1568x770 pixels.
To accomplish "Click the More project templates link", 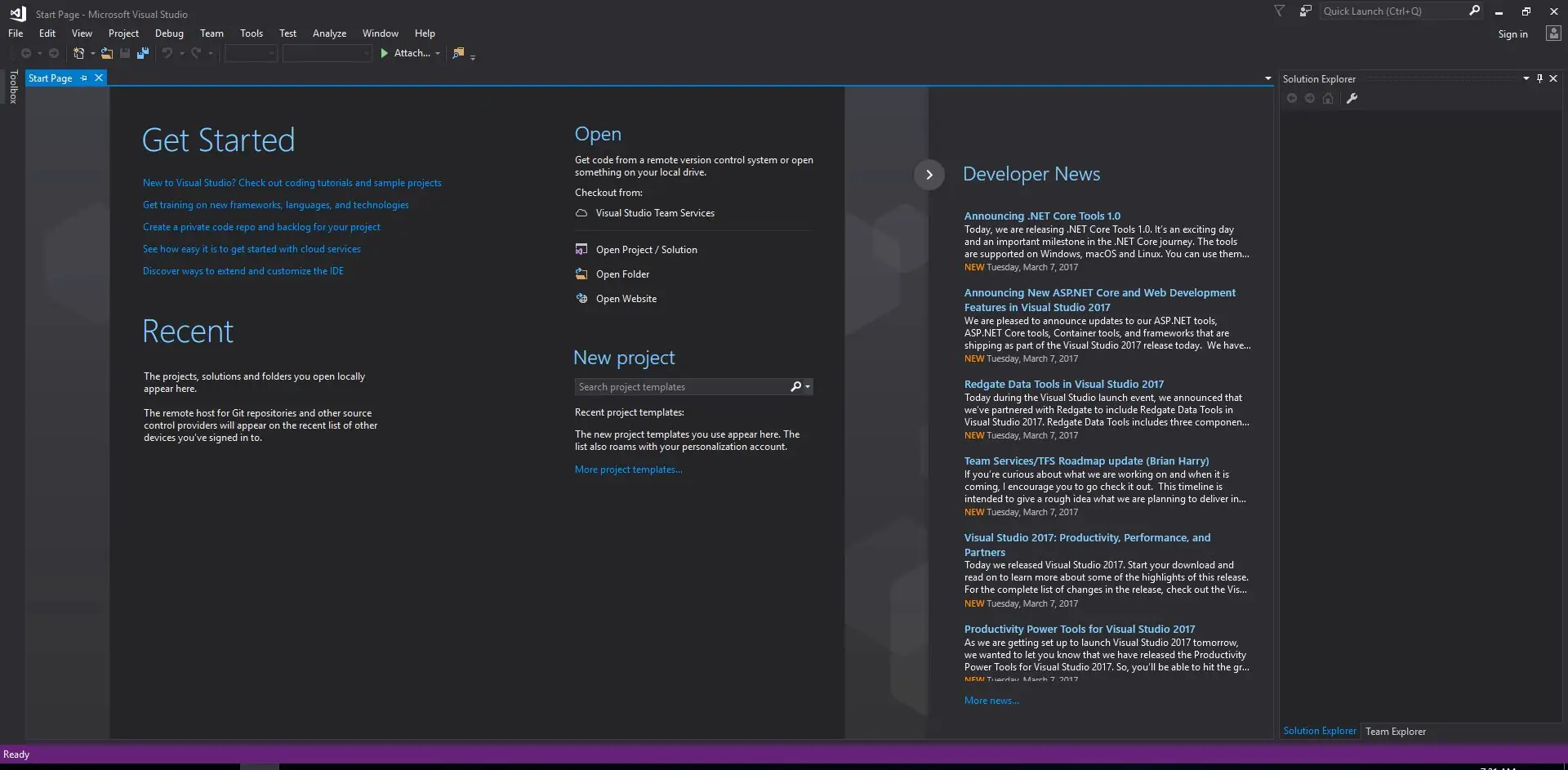I will pos(628,470).
